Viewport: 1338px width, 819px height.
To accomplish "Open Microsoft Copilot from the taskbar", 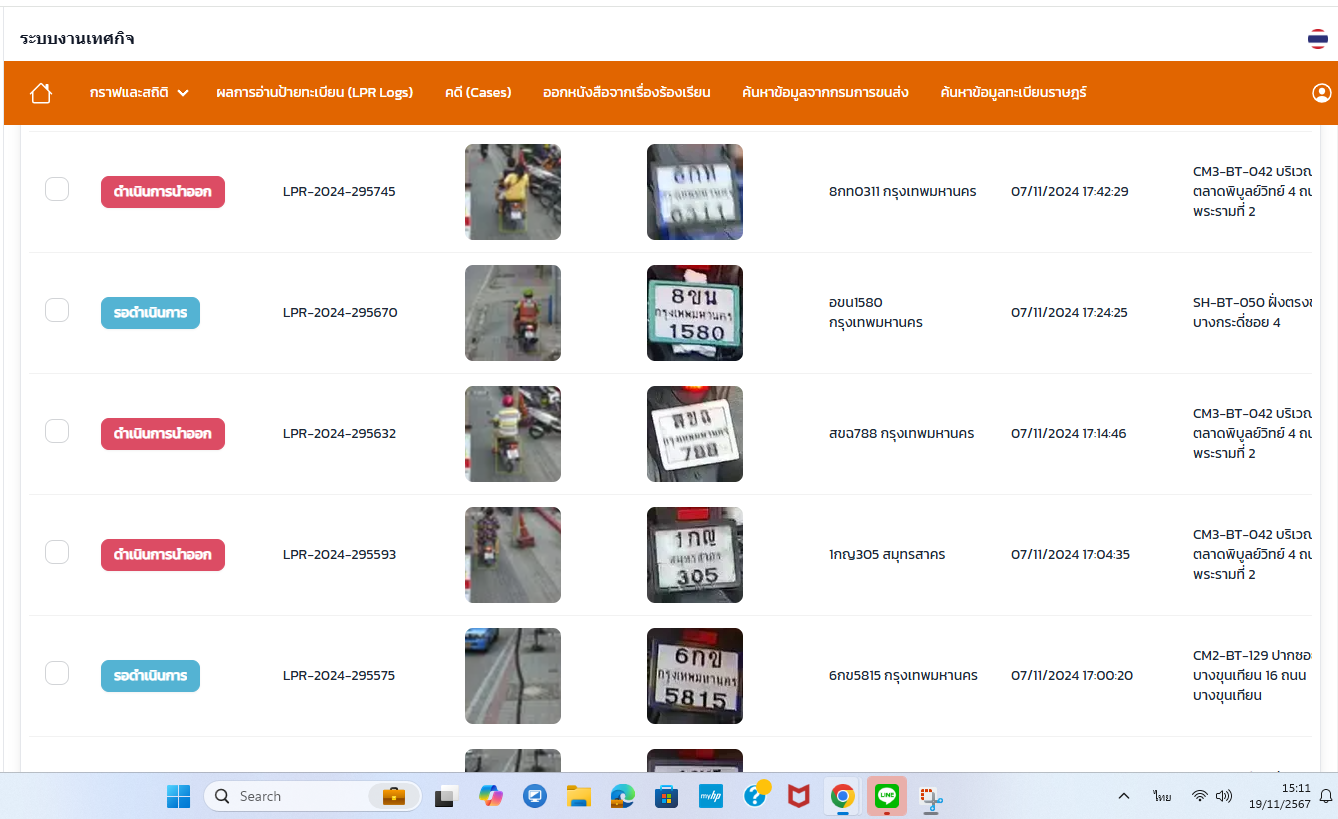I will tap(490, 796).
